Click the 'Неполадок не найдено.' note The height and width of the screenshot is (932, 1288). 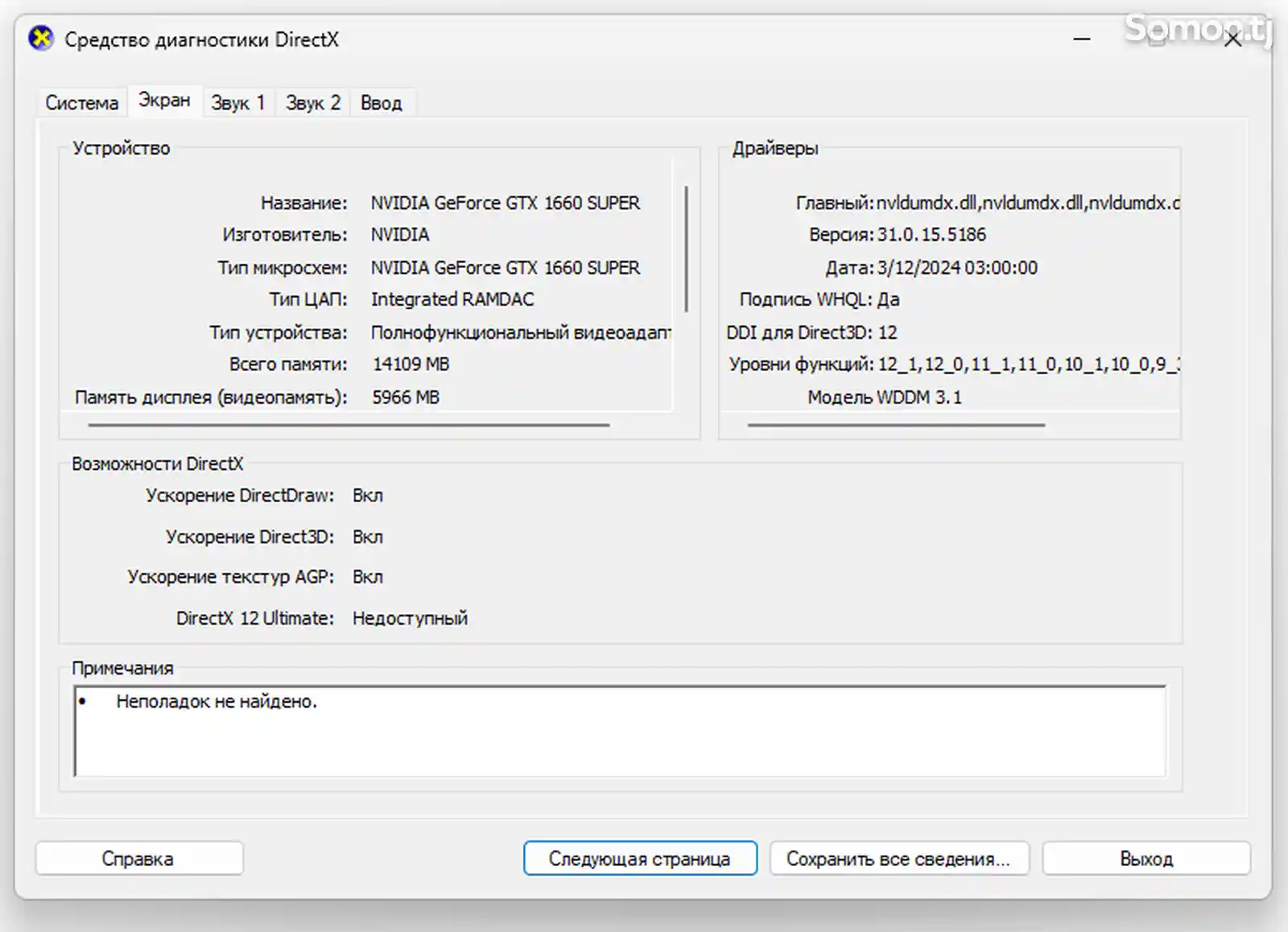pos(217,702)
